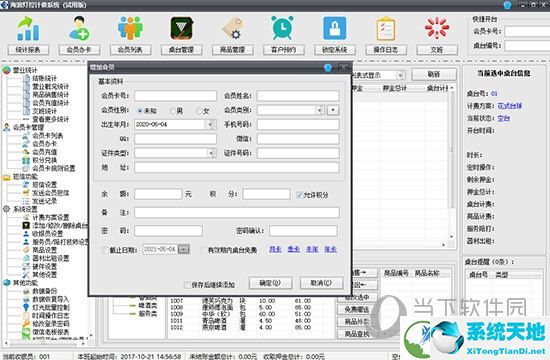550x360 pixels.
Task: Click skin icon in main window title bar
Action: (x=507, y=5)
